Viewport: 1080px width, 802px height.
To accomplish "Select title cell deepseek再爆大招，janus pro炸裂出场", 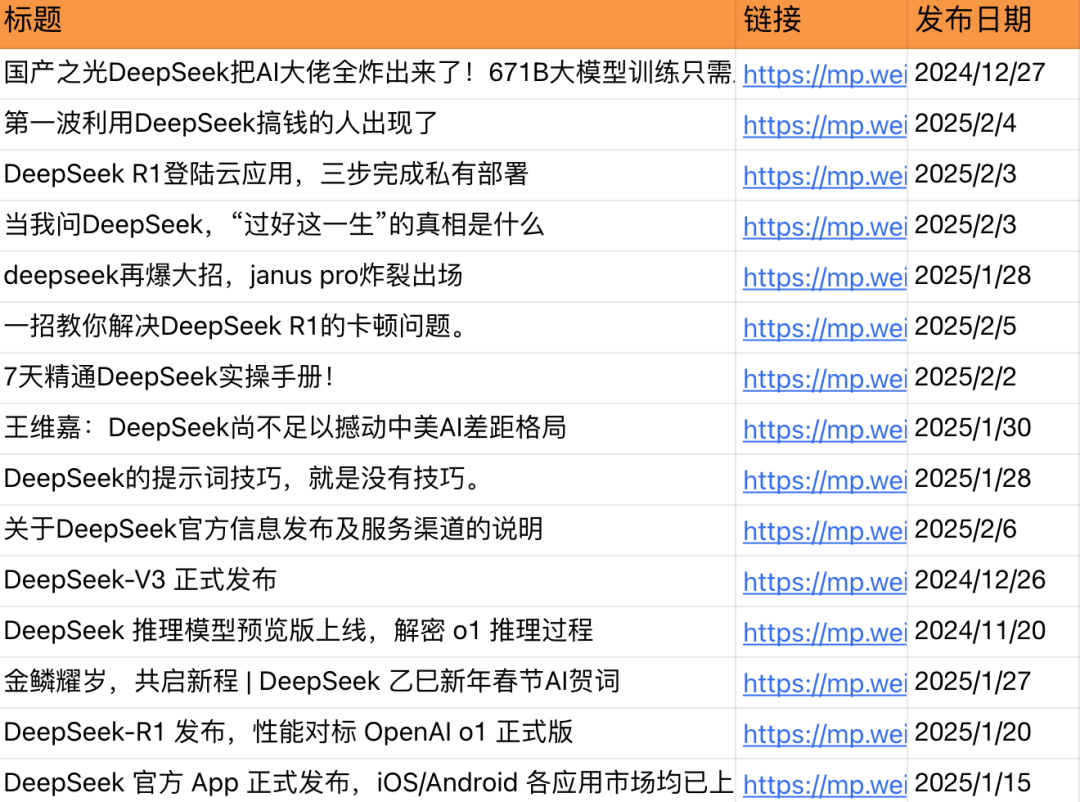I will point(367,276).
